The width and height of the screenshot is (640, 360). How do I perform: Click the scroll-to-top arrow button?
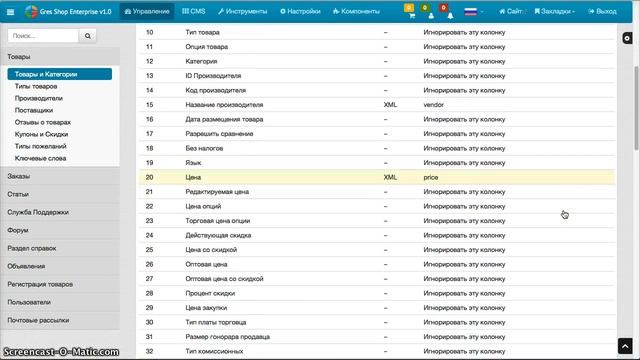[x=625, y=346]
